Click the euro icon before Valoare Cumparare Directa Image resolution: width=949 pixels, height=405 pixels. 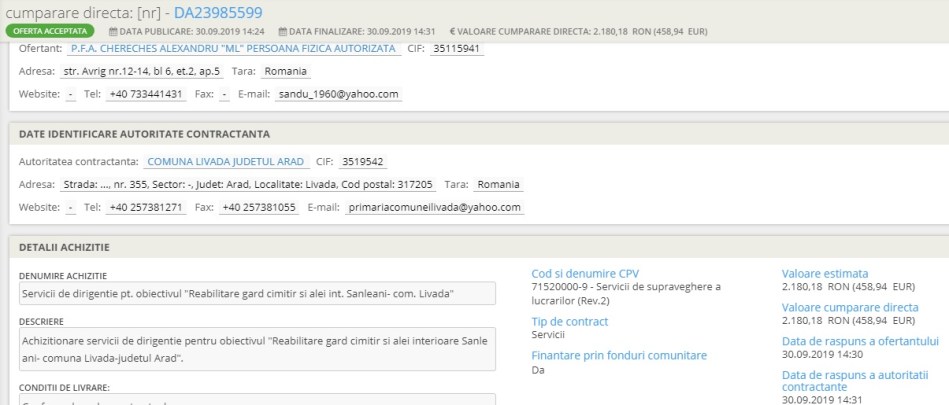point(453,31)
